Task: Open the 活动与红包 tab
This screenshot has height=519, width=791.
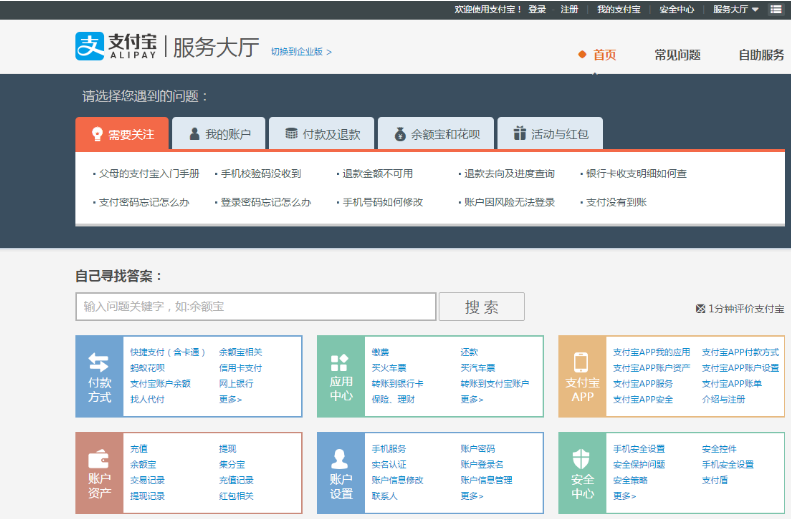Action: (550, 134)
